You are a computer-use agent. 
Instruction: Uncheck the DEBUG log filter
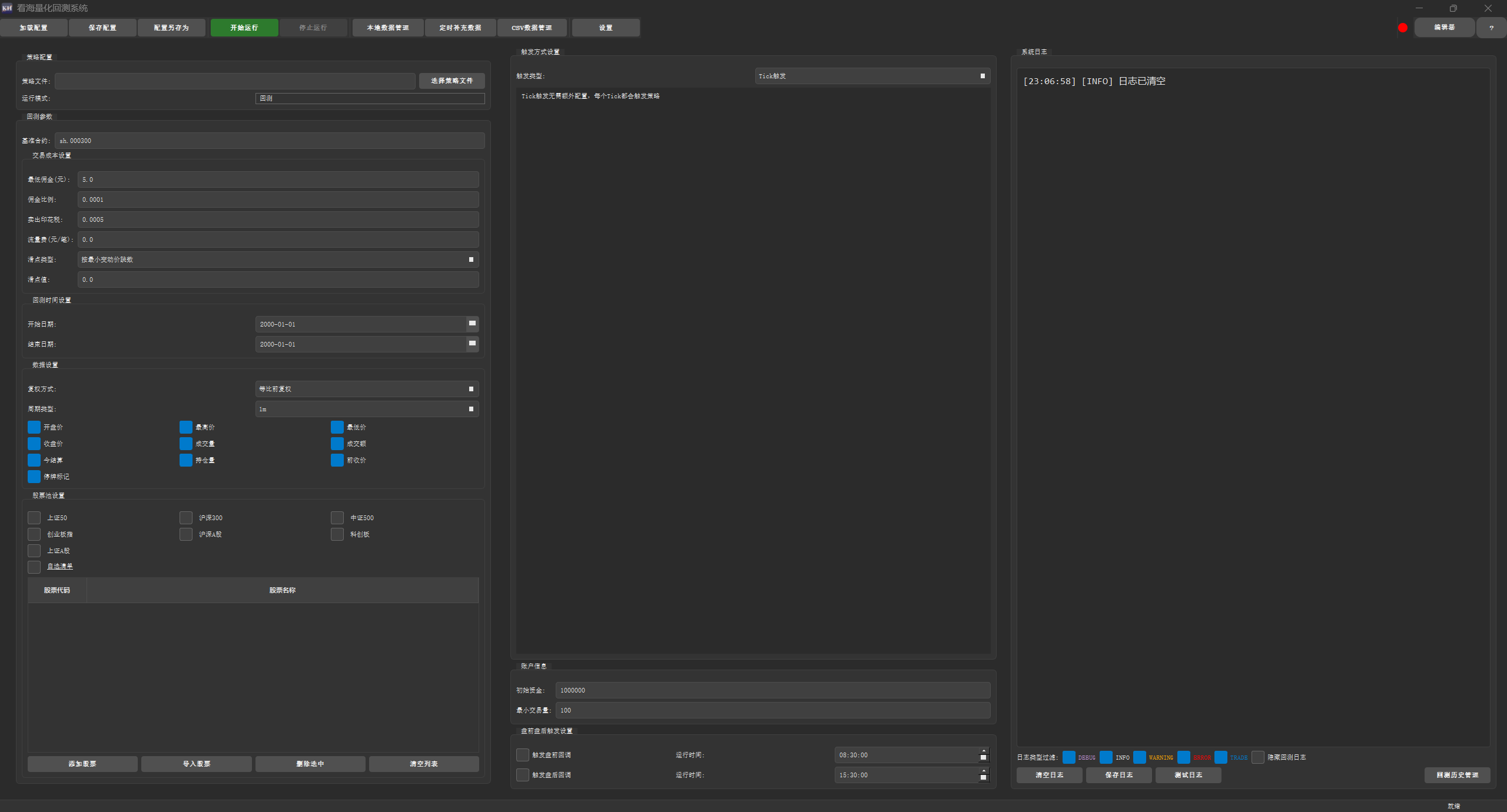click(1069, 757)
